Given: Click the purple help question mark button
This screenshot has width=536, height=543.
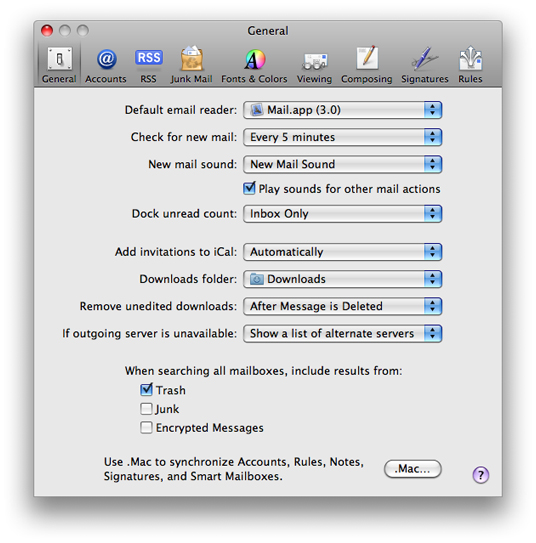Looking at the screenshot, I should coord(481,475).
